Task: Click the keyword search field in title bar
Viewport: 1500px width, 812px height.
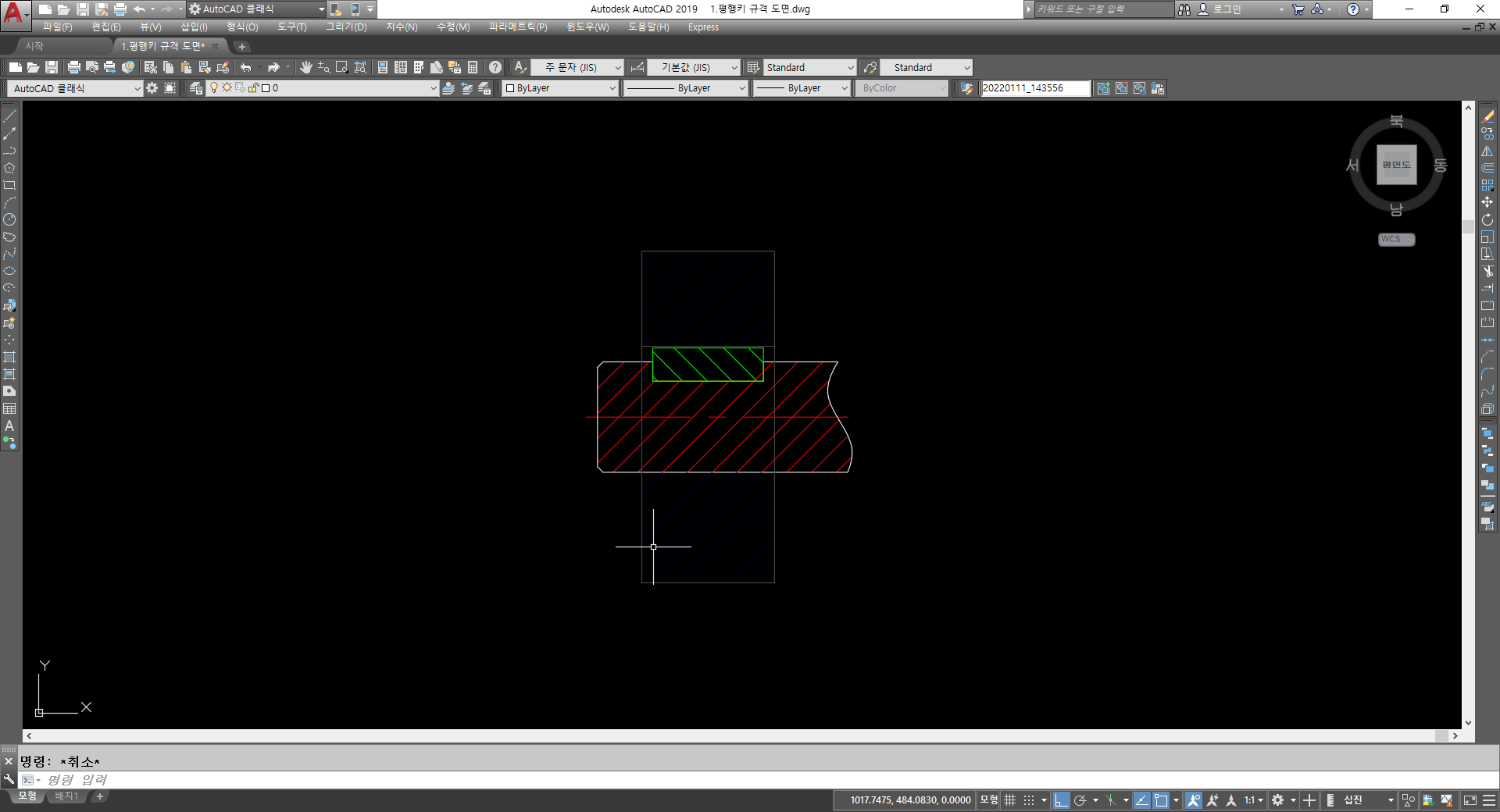Action: 1103,9
